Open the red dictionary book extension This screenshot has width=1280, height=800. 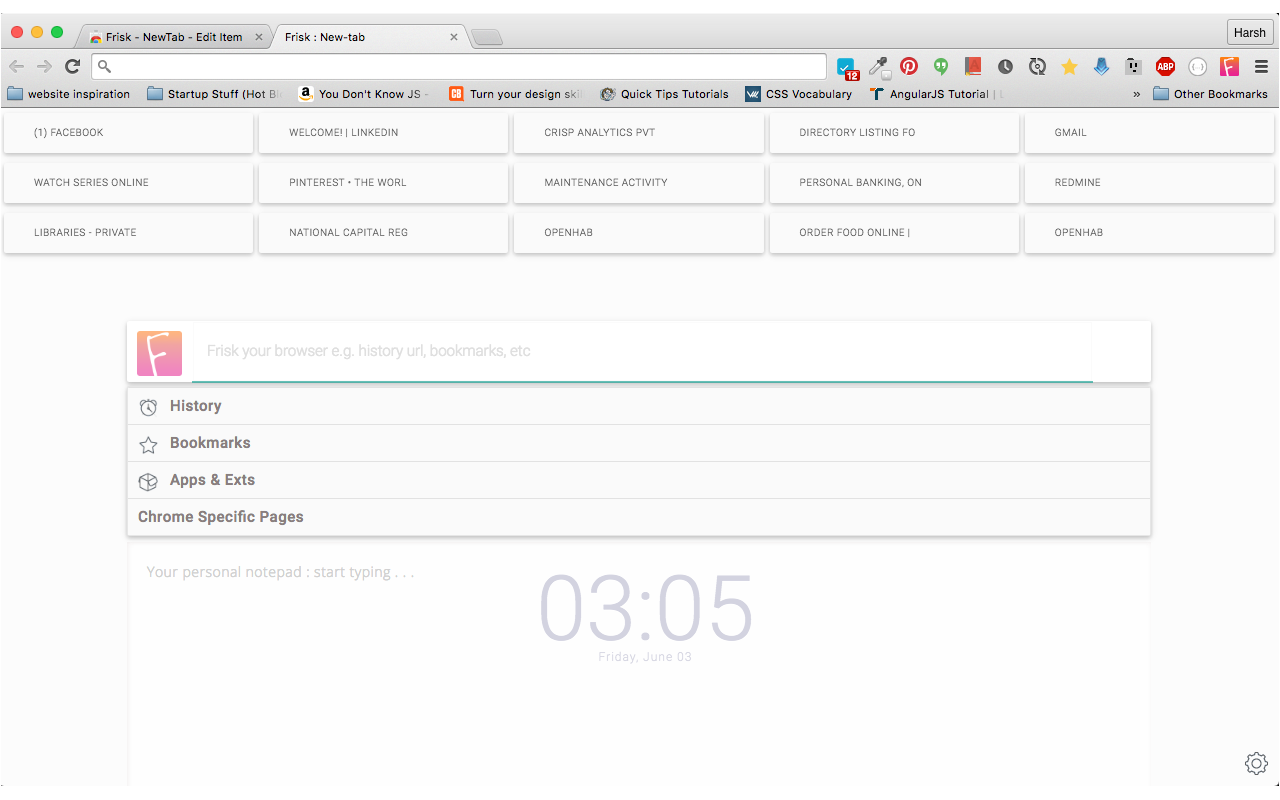pyautogui.click(x=973, y=66)
